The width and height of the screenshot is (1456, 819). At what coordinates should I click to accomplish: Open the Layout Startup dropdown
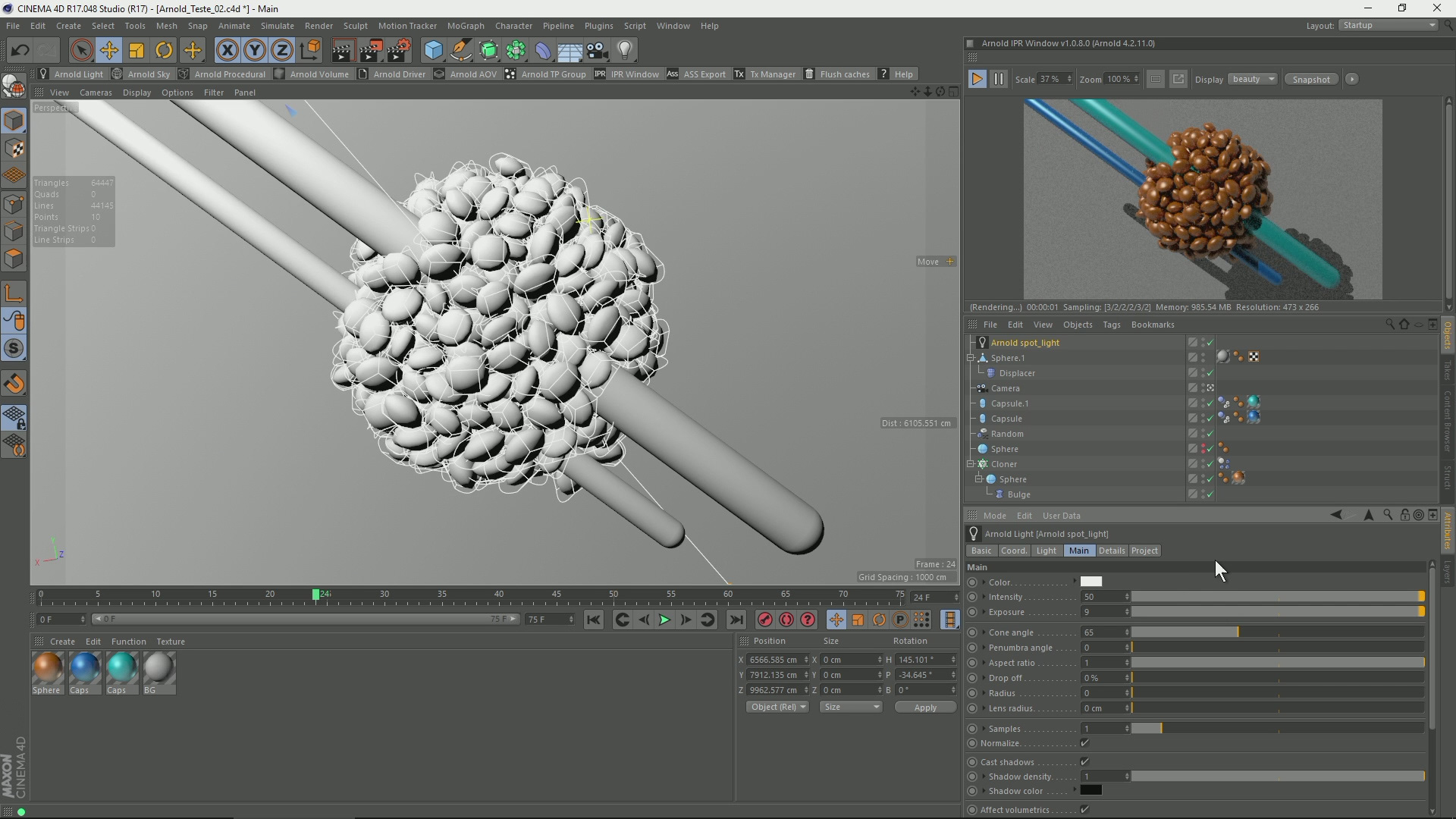[1388, 25]
